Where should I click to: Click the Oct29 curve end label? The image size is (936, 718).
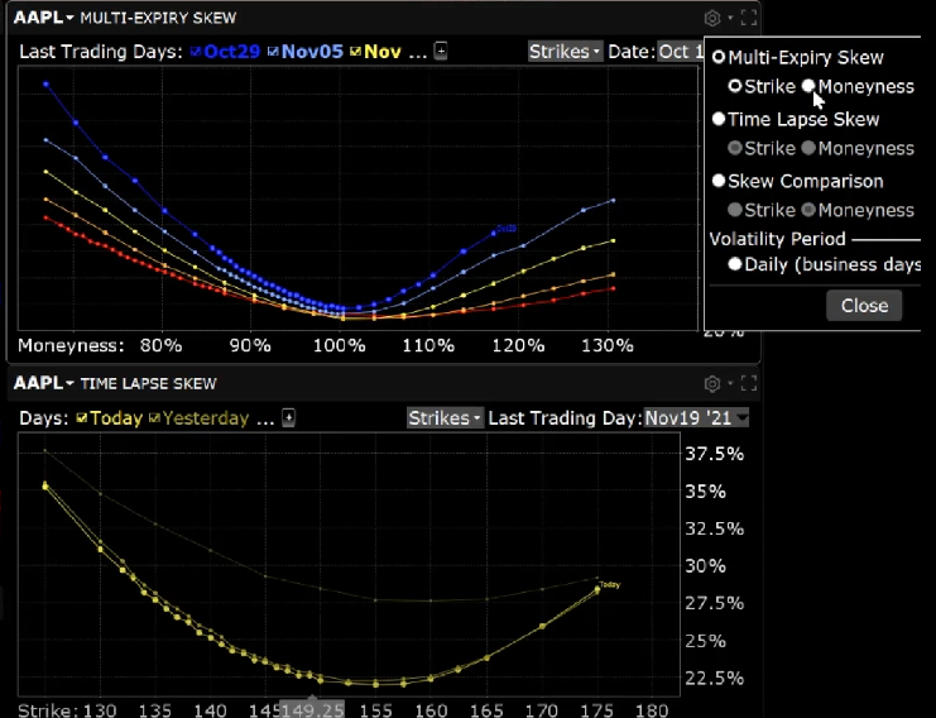point(506,229)
